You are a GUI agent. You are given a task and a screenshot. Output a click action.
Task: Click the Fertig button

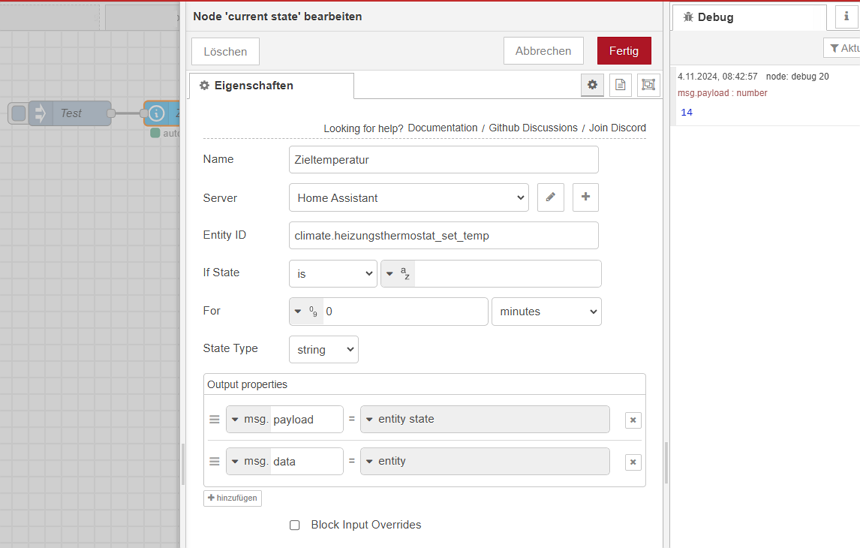pos(624,51)
